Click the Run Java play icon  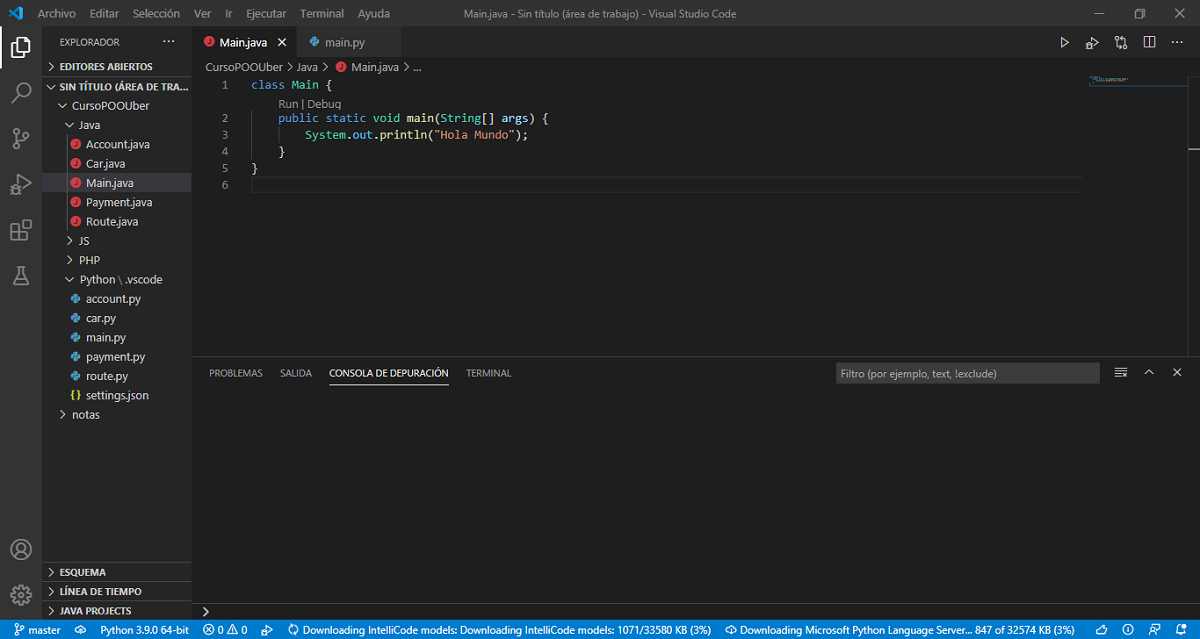pyautogui.click(x=1064, y=42)
